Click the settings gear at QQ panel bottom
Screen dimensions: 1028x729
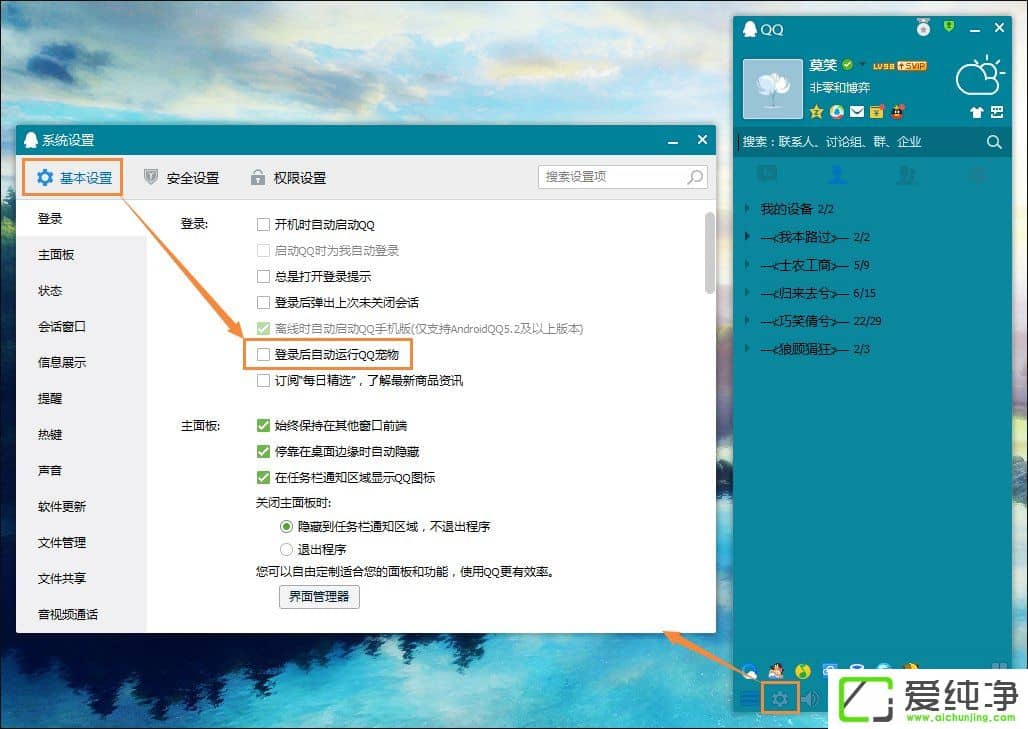(780, 697)
